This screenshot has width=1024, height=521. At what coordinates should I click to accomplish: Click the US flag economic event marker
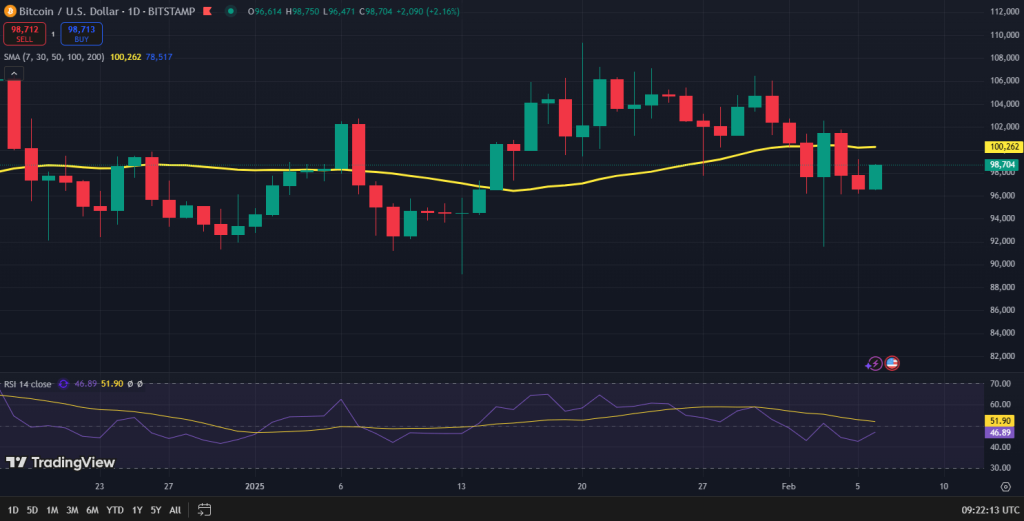(892, 363)
